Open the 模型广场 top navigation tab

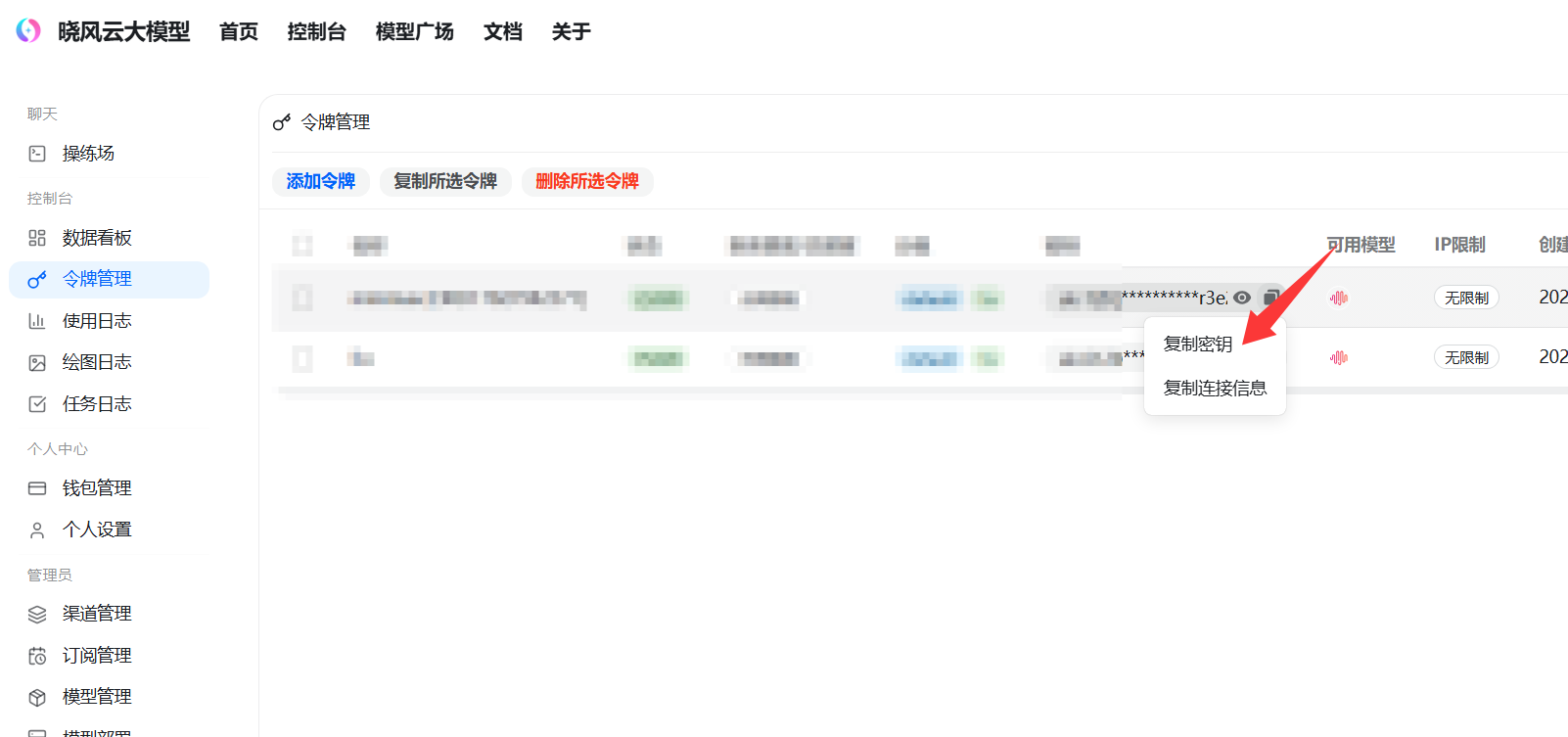pyautogui.click(x=415, y=32)
